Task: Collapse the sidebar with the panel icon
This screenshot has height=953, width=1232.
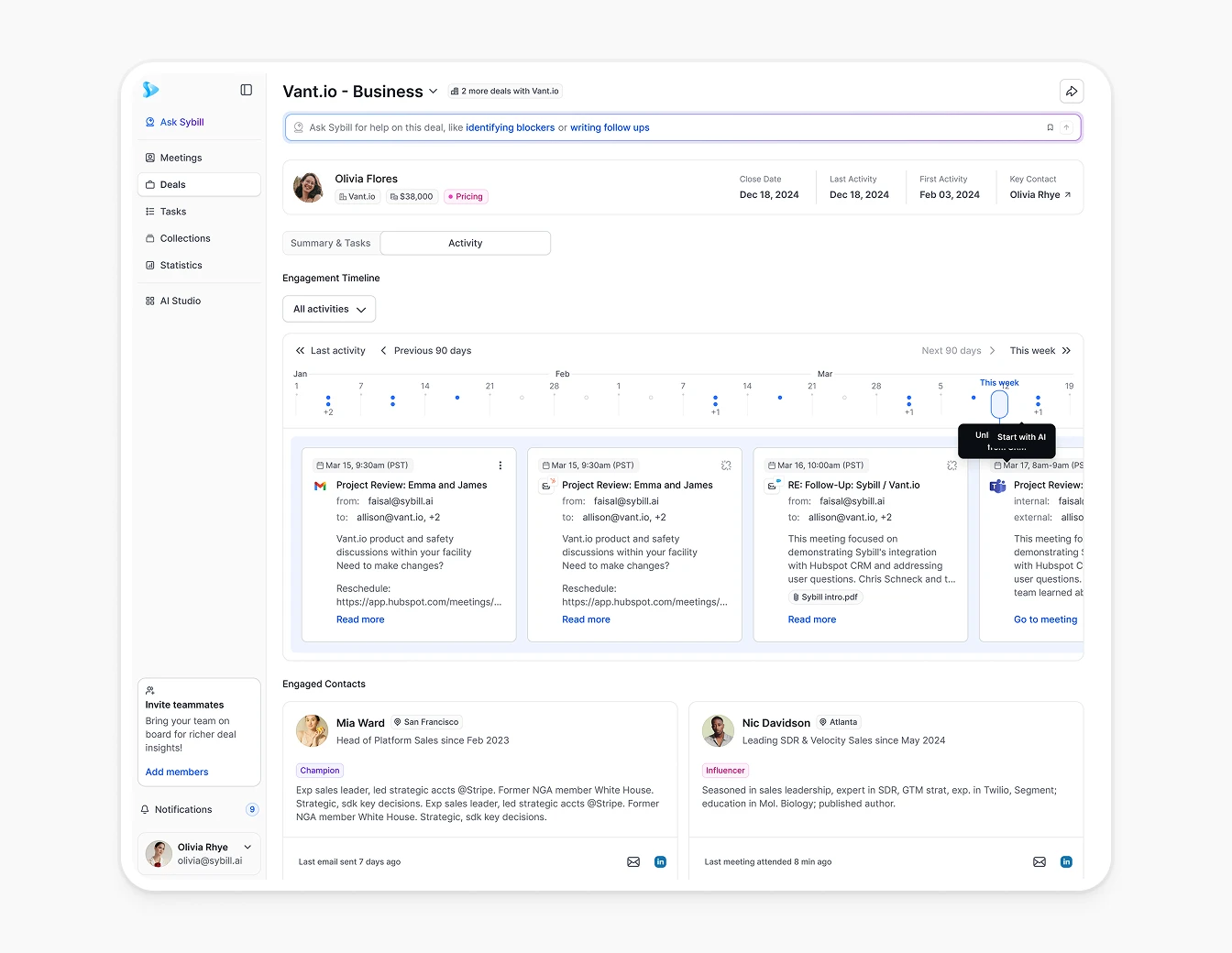Action: coord(246,90)
